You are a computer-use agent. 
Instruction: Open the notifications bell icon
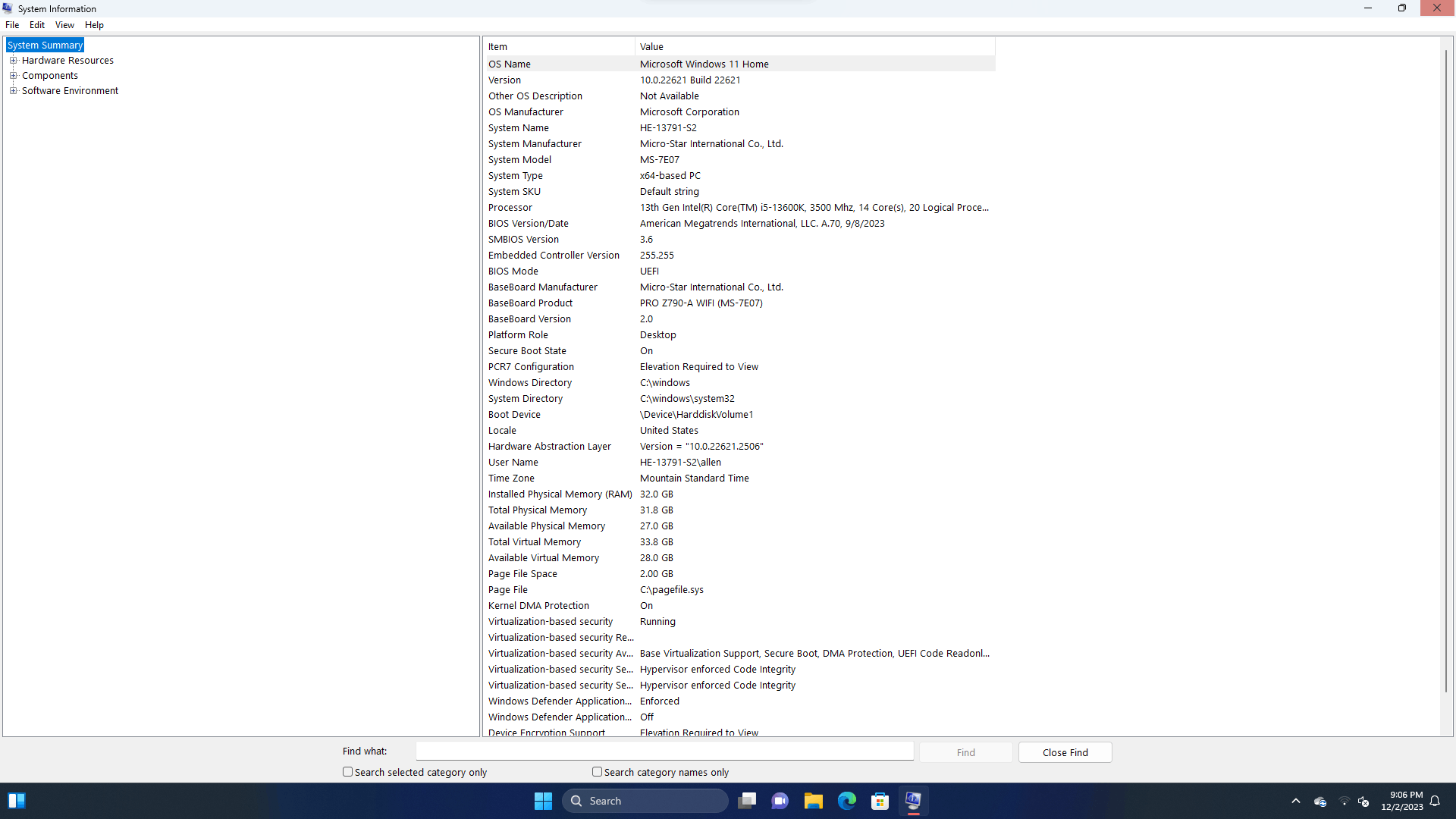point(1435,801)
